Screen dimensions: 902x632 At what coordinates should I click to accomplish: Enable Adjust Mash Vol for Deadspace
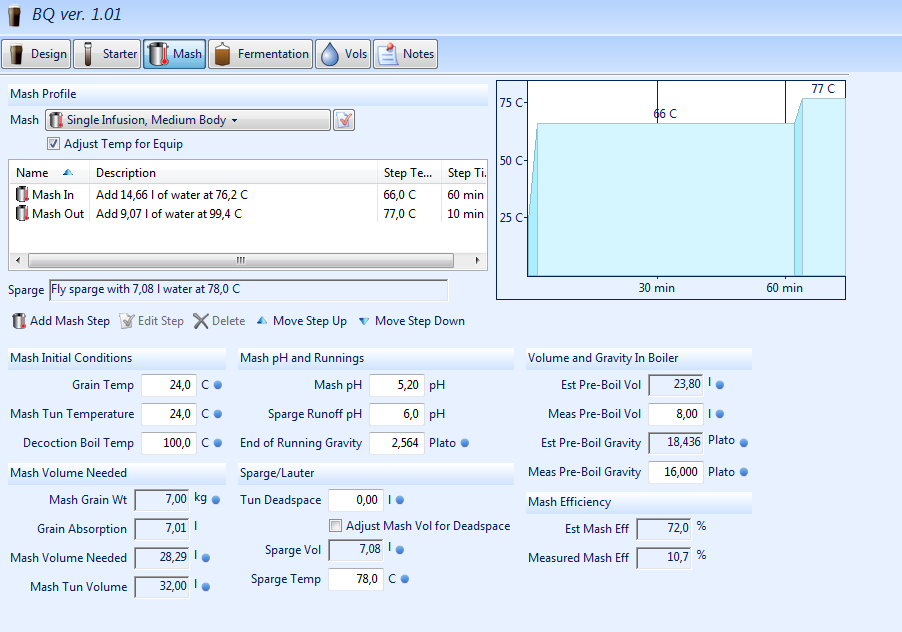click(x=336, y=526)
